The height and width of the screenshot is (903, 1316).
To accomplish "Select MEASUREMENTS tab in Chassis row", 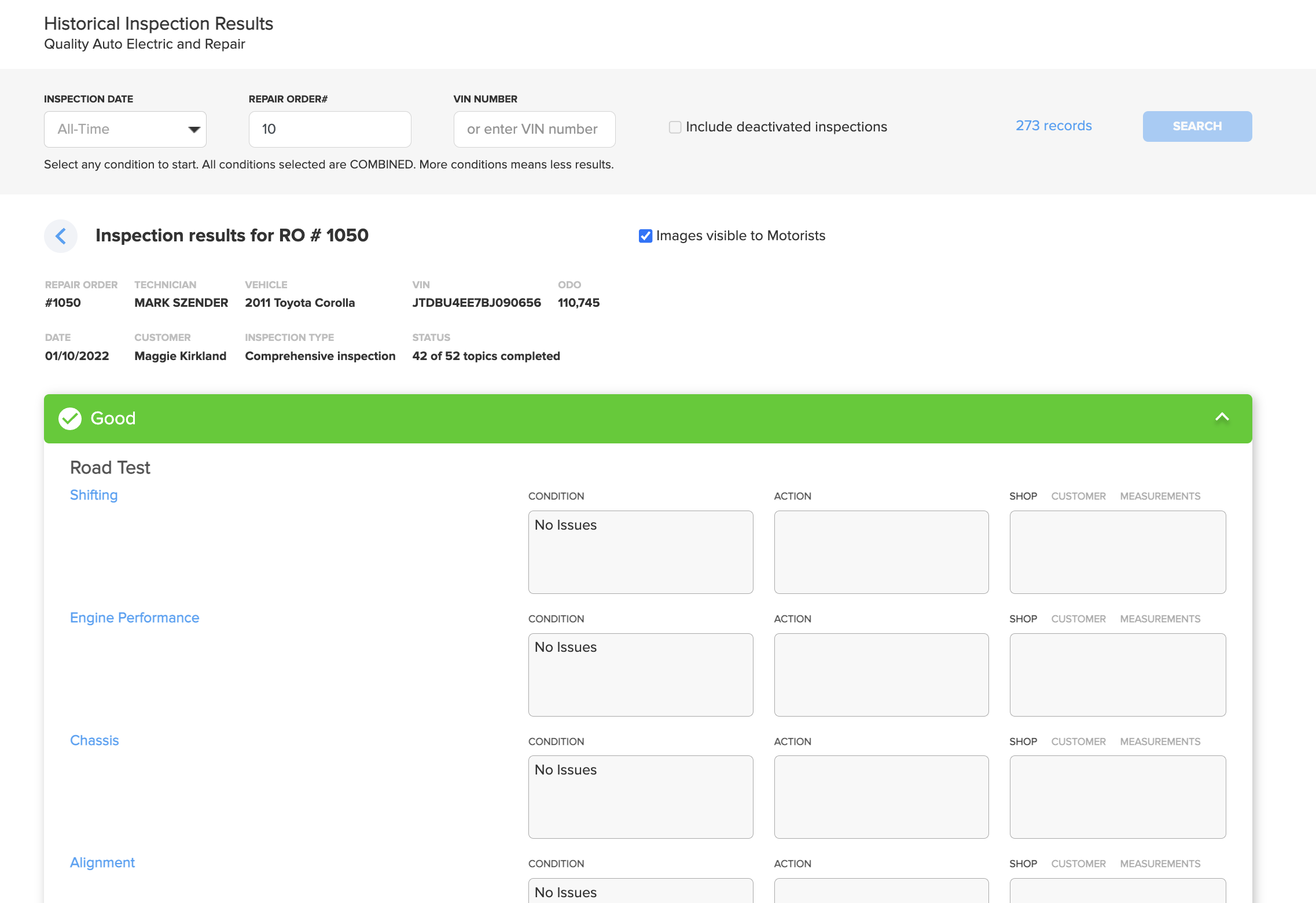I will [1160, 742].
